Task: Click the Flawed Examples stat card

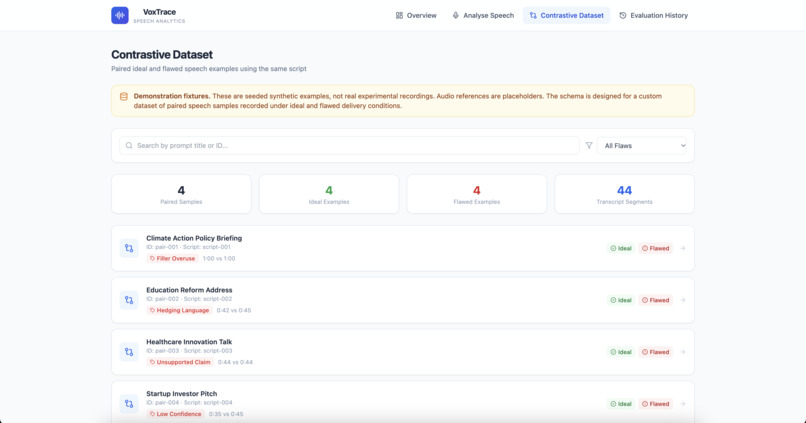Action: pos(477,194)
